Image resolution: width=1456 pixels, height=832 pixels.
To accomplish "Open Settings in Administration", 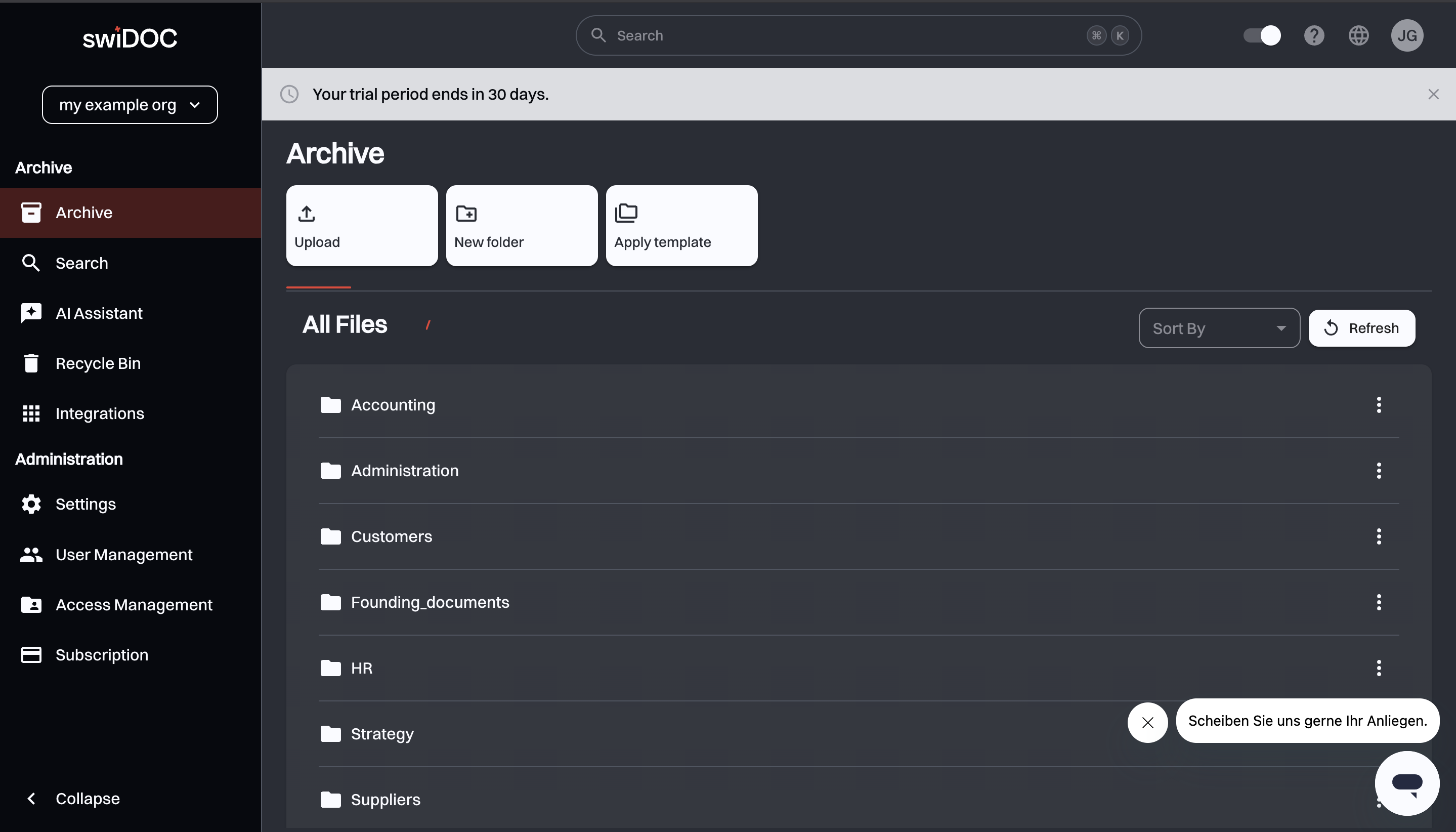I will [x=130, y=504].
